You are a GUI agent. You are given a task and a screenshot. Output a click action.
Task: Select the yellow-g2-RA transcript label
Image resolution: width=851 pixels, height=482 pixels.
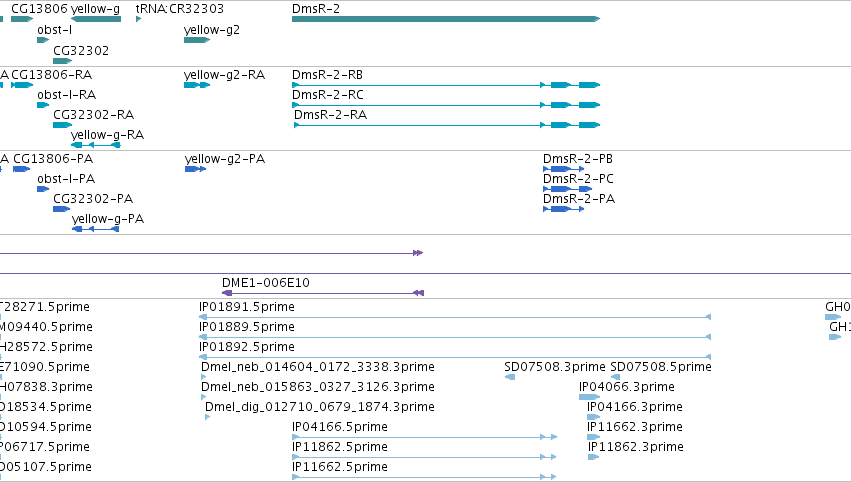[x=225, y=75]
